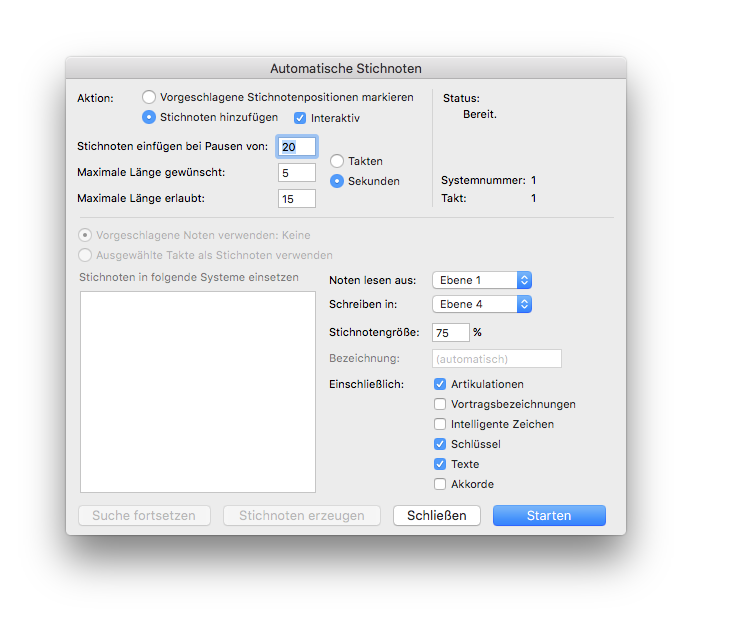Click the 'Systemnummer:' label text
This screenshot has height=626, width=738.
point(483,180)
